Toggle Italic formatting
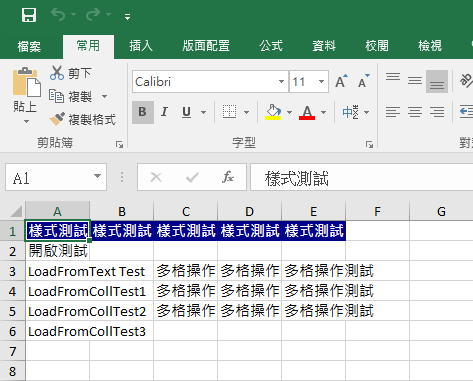The height and width of the screenshot is (381, 473). 164,112
